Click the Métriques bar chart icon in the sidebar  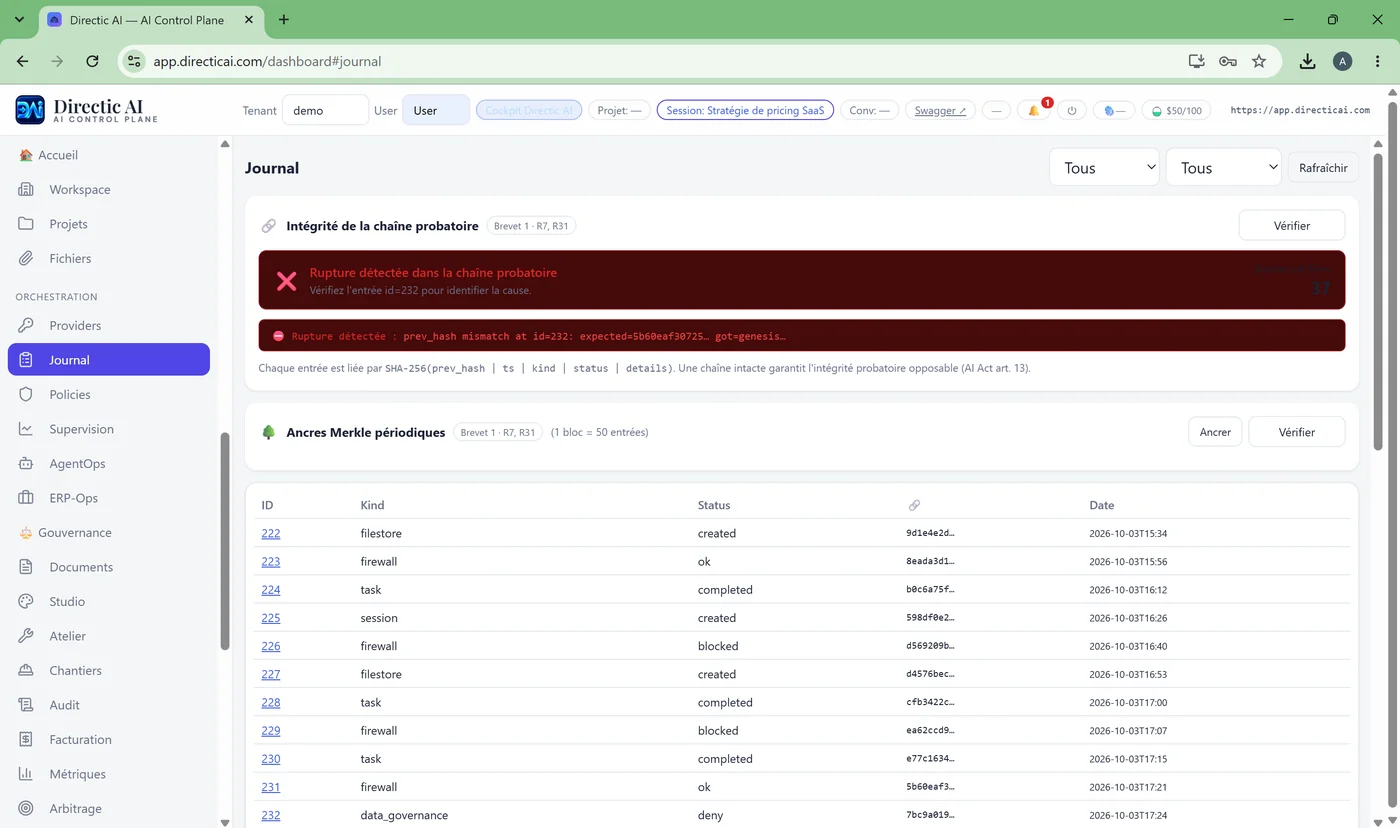pos(27,774)
